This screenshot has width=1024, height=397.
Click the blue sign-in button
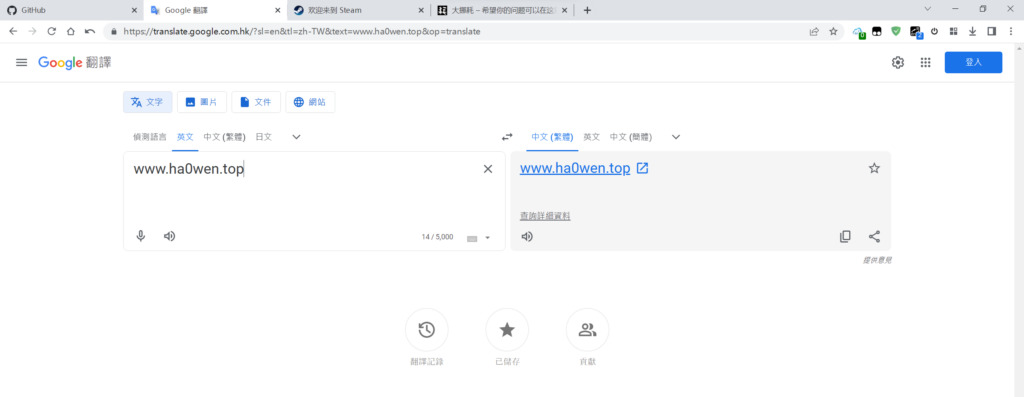coord(973,62)
